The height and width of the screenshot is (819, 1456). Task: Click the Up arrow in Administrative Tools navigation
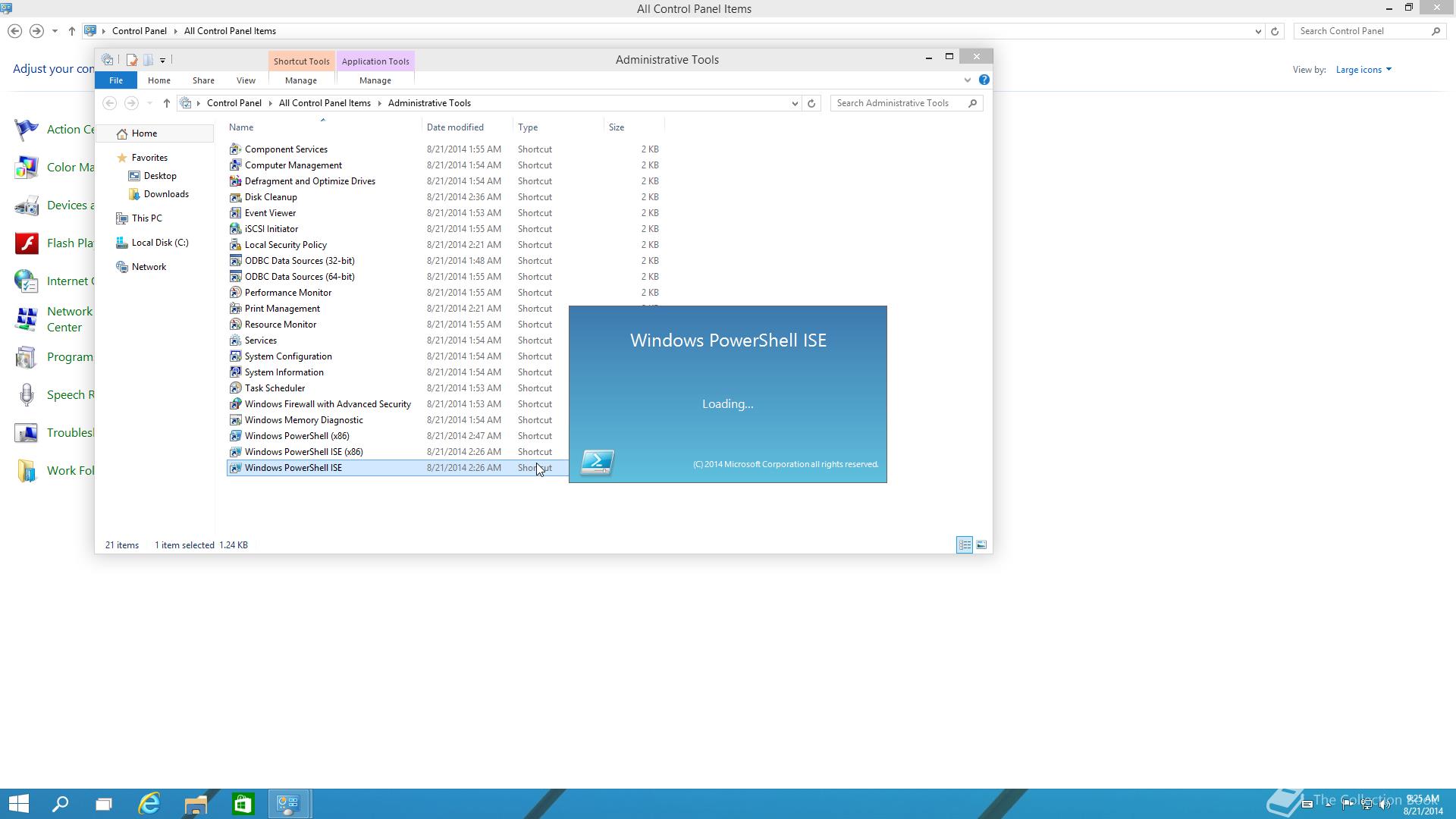pos(167,103)
